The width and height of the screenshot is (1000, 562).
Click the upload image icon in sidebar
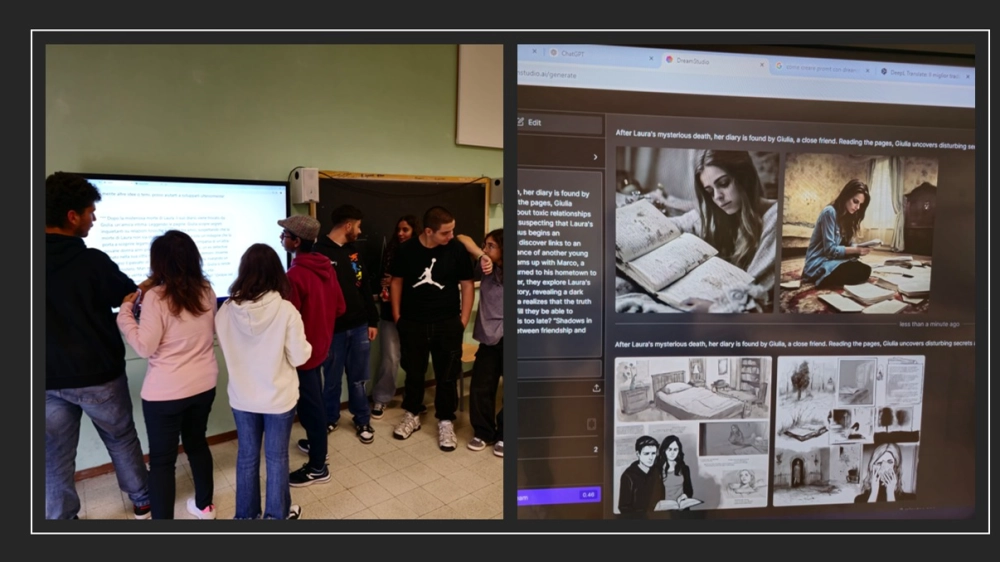(x=596, y=388)
